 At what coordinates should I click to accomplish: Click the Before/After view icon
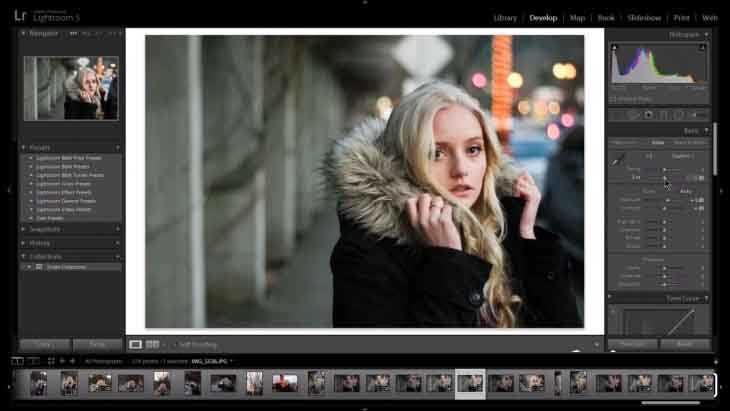pyautogui.click(x=153, y=344)
